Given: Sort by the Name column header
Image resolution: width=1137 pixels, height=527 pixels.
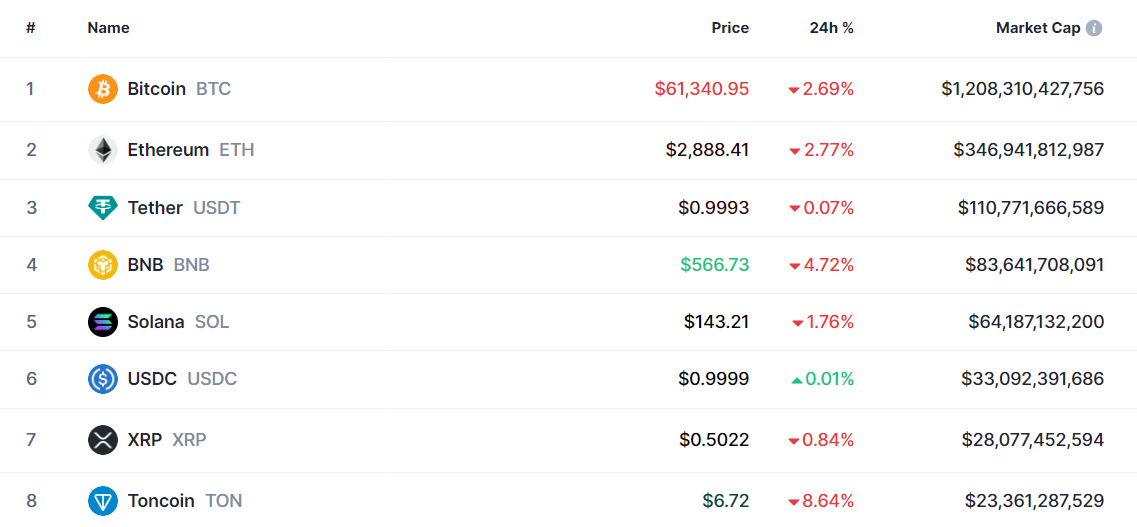Looking at the screenshot, I should pos(108,28).
